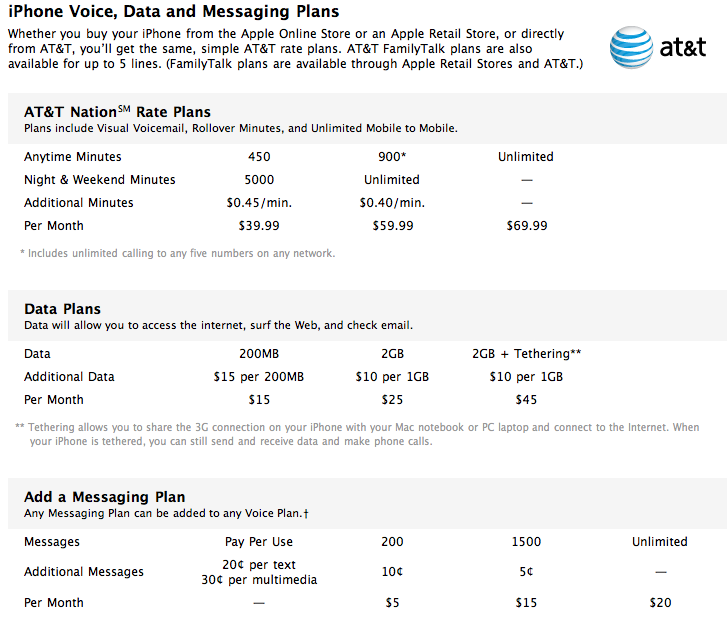Click the AT&T globe logo

[x=632, y=47]
